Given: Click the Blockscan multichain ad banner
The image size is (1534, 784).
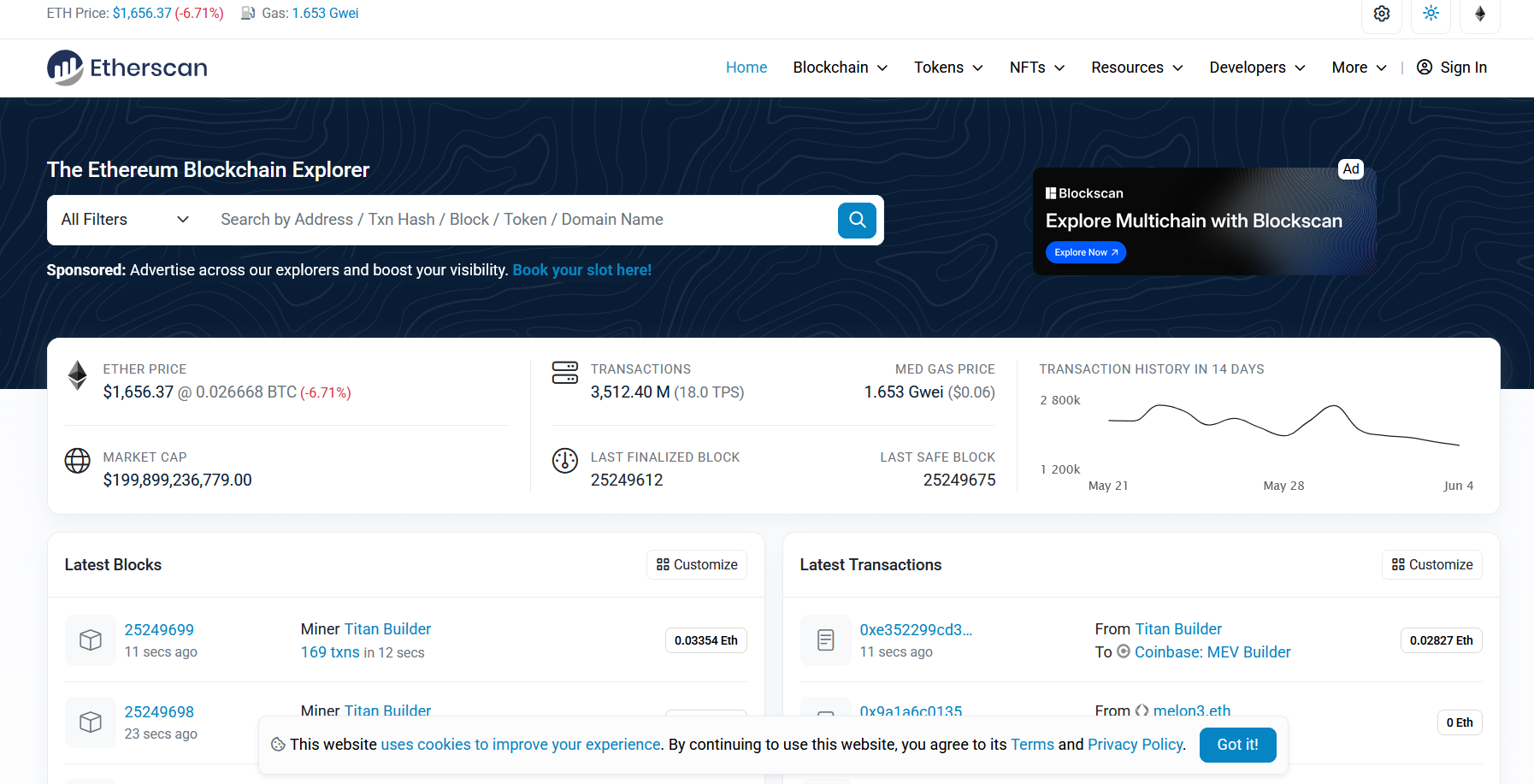Looking at the screenshot, I should pos(1205,221).
